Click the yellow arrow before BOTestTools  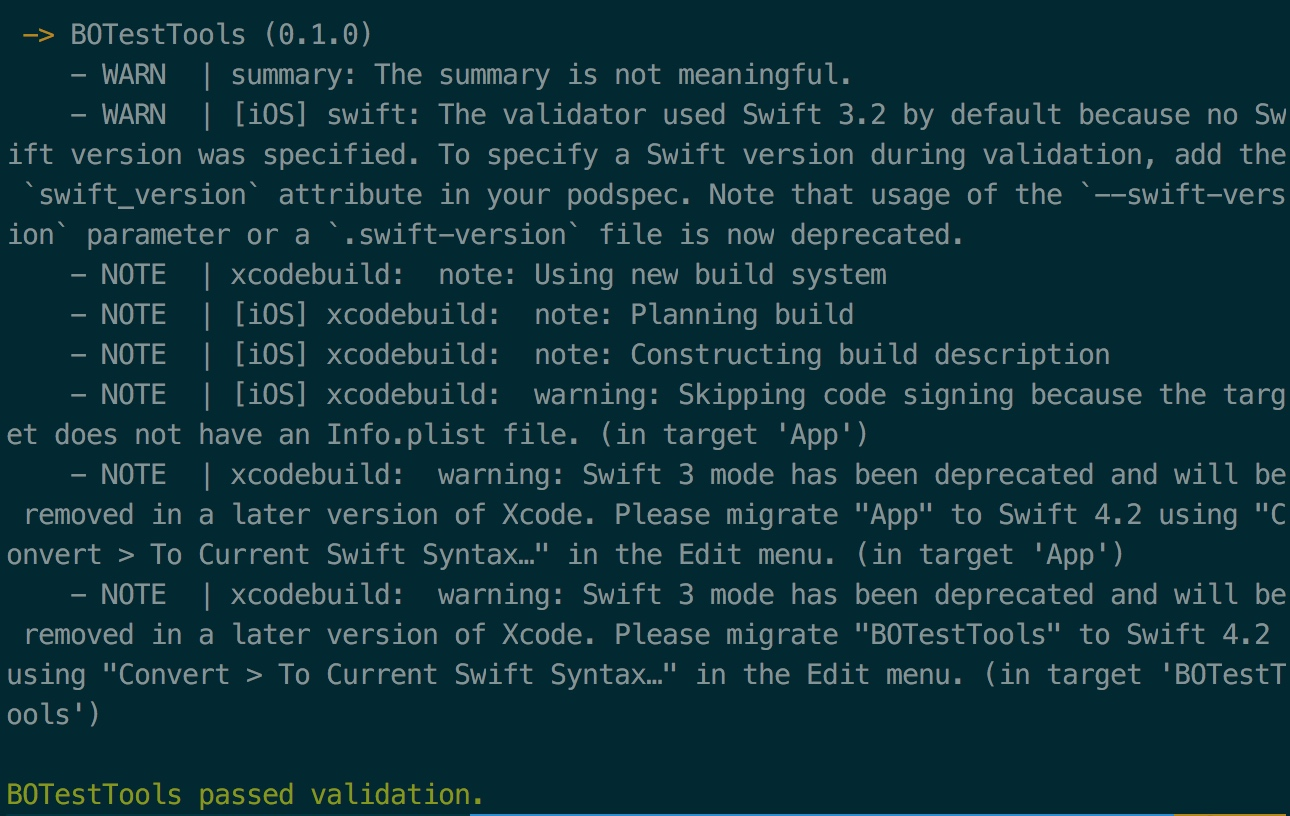pyautogui.click(x=39, y=35)
